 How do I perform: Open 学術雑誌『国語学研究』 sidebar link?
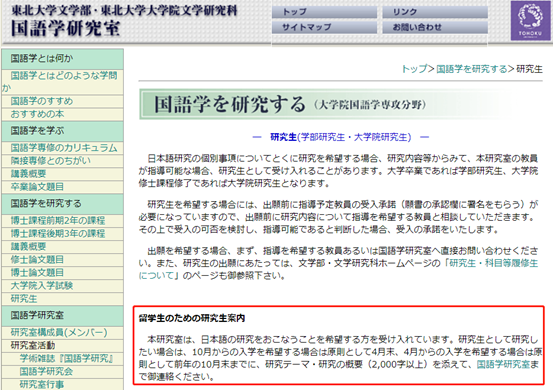click(67, 359)
